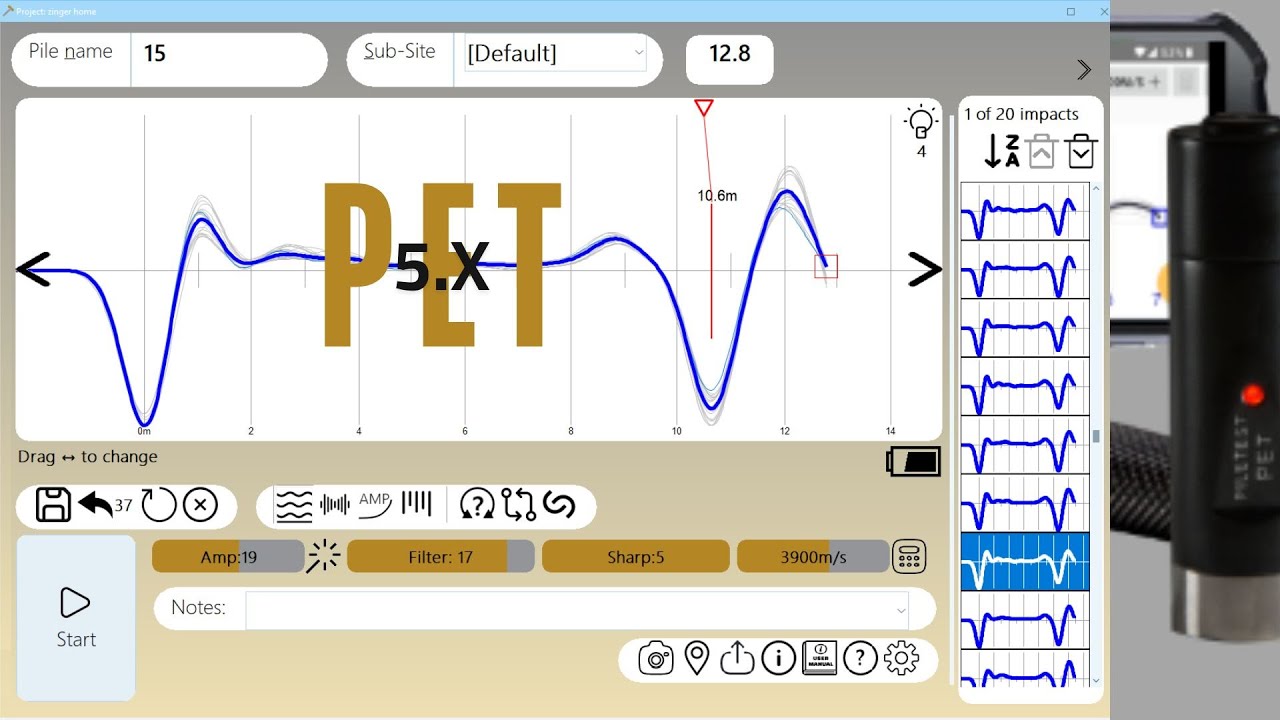Toggle the light bulb icon labeled 4
This screenshot has width=1280, height=720.
point(921,123)
